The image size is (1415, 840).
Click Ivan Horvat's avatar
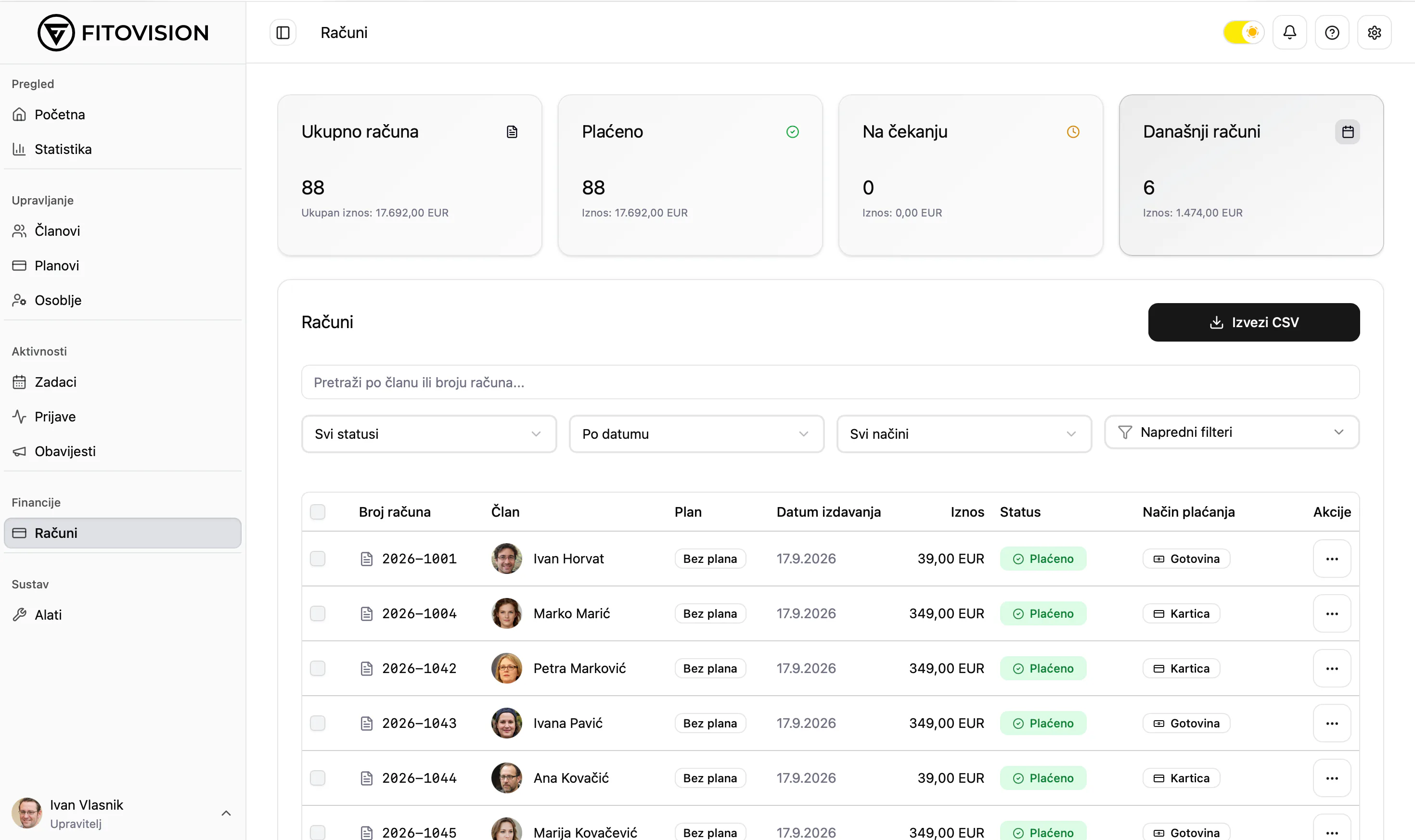click(506, 559)
